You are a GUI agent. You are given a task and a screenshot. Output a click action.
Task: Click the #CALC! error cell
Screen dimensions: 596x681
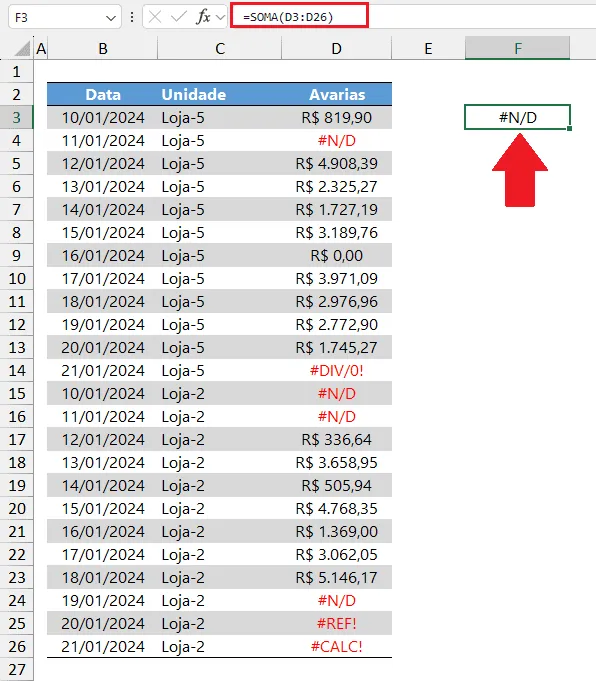pos(337,647)
